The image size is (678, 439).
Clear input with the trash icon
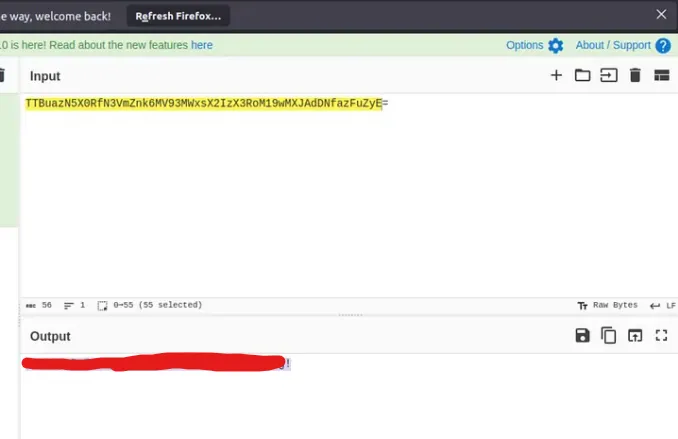(x=635, y=76)
